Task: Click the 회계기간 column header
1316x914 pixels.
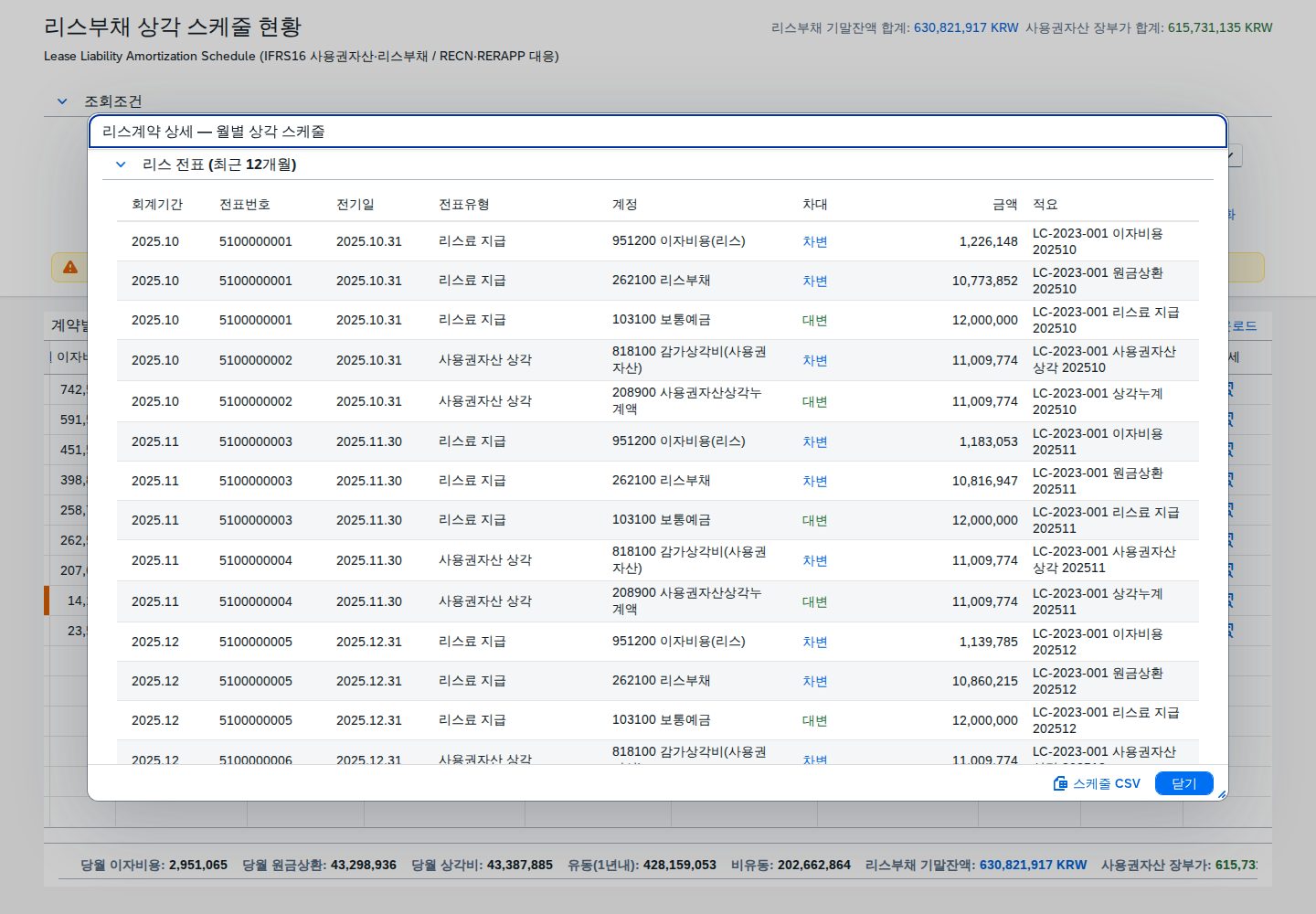Action: [x=157, y=205]
